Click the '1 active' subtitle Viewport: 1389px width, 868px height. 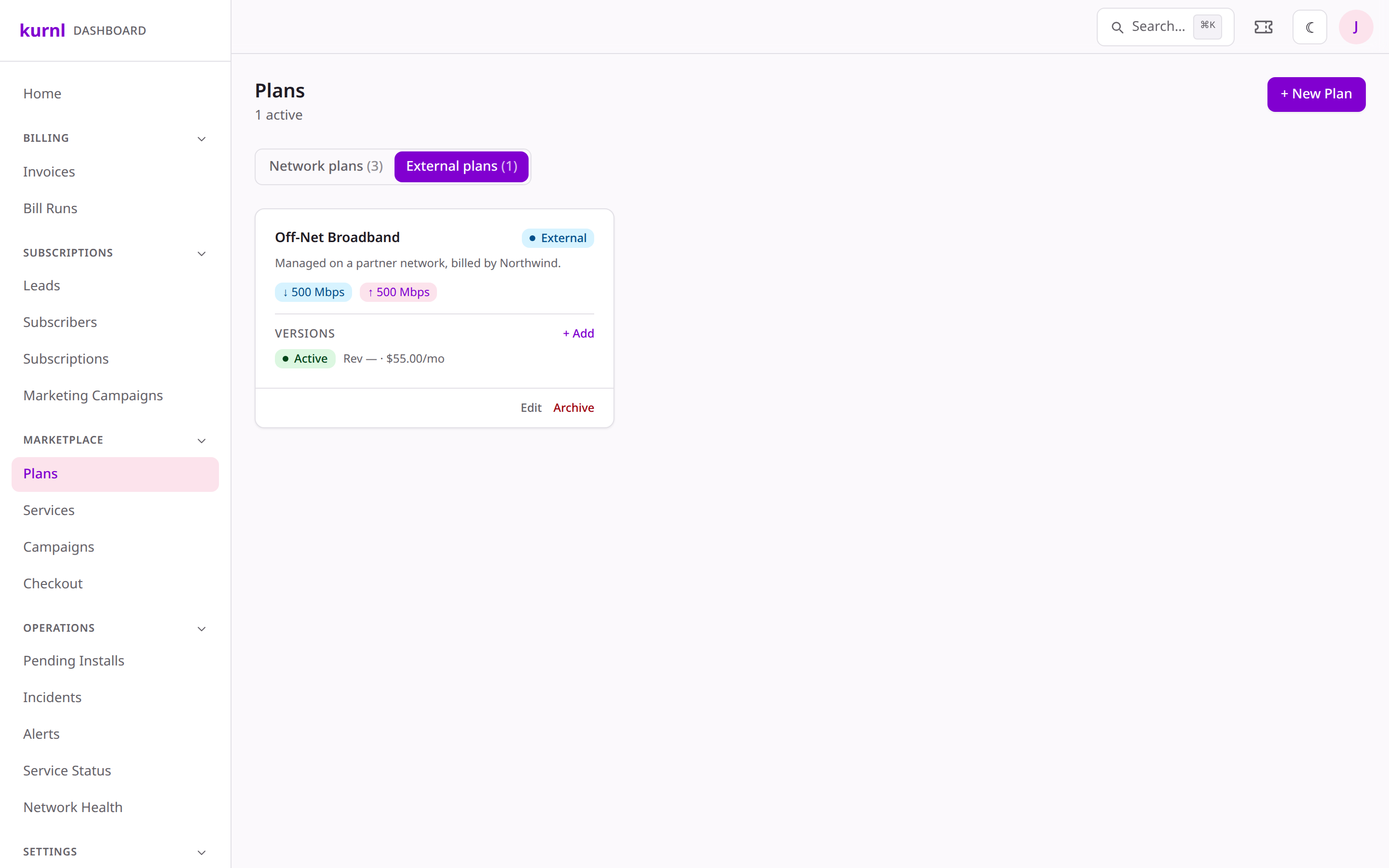(x=278, y=115)
